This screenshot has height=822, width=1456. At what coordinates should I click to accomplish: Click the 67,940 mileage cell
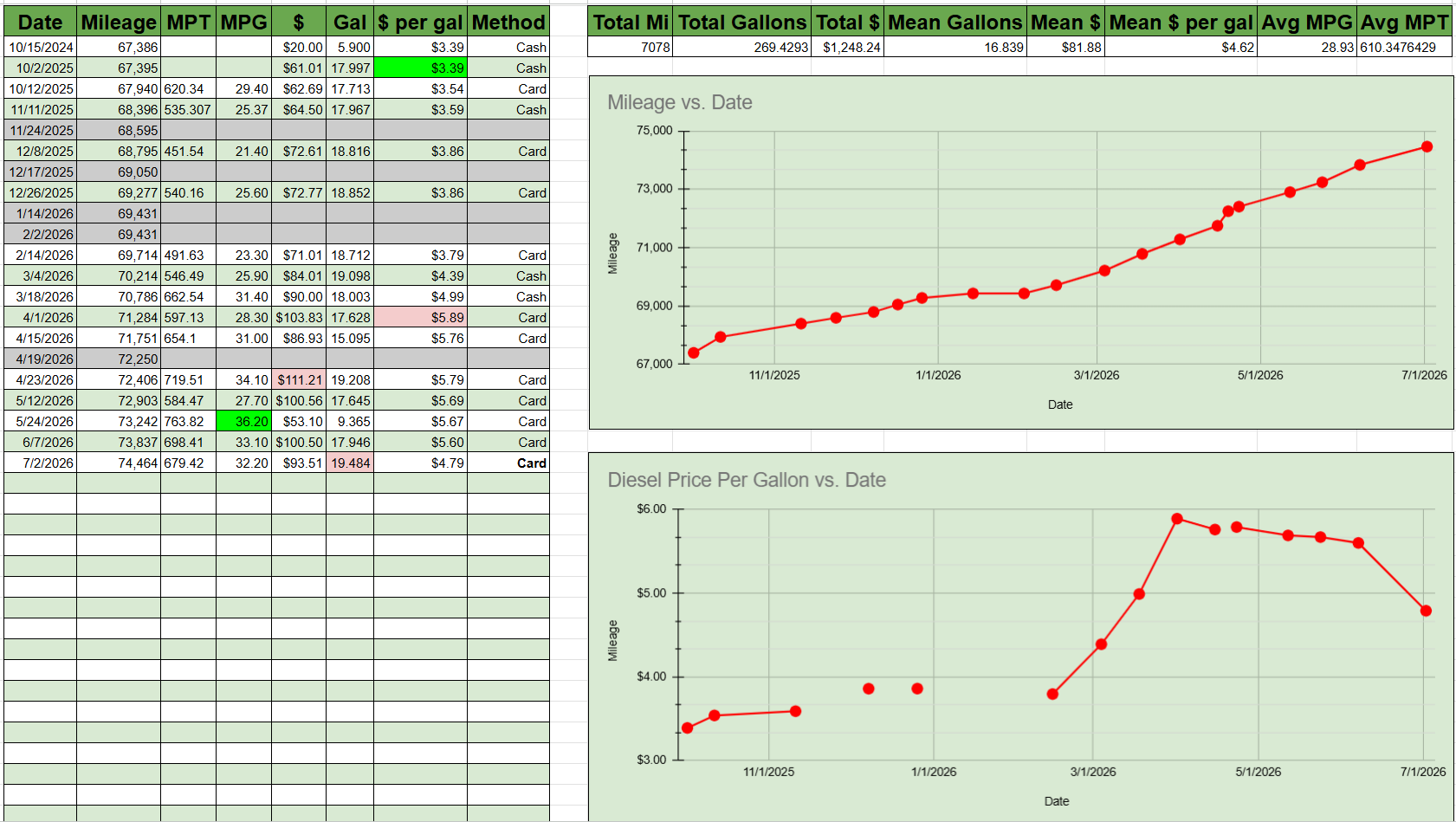click(x=119, y=88)
